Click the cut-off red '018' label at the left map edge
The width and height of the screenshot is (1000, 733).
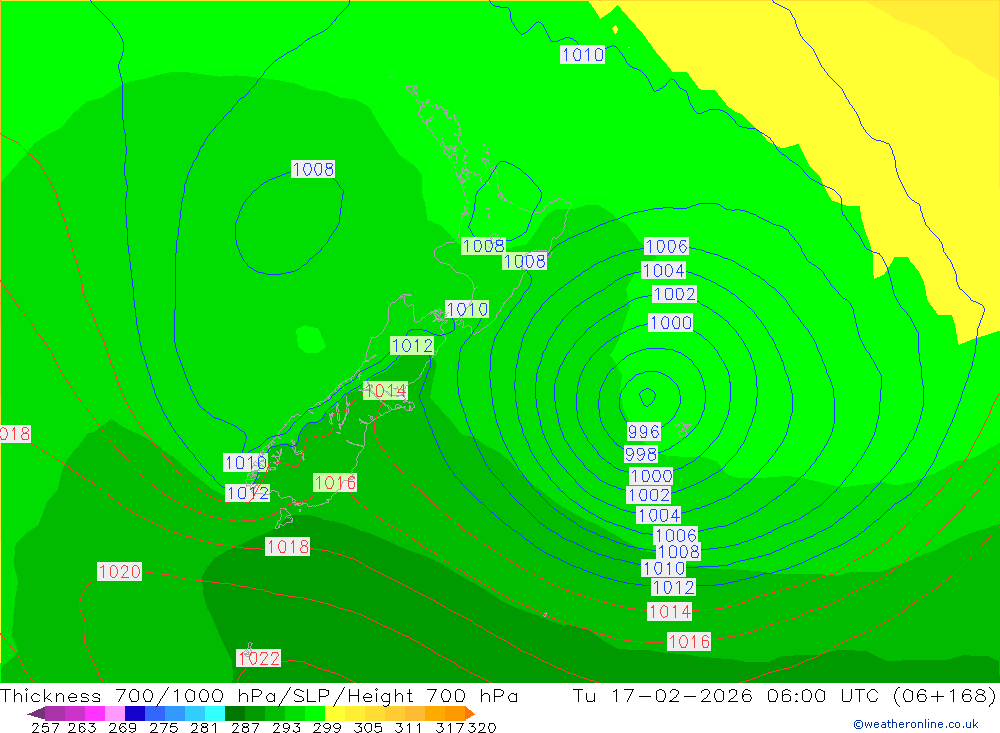point(15,434)
